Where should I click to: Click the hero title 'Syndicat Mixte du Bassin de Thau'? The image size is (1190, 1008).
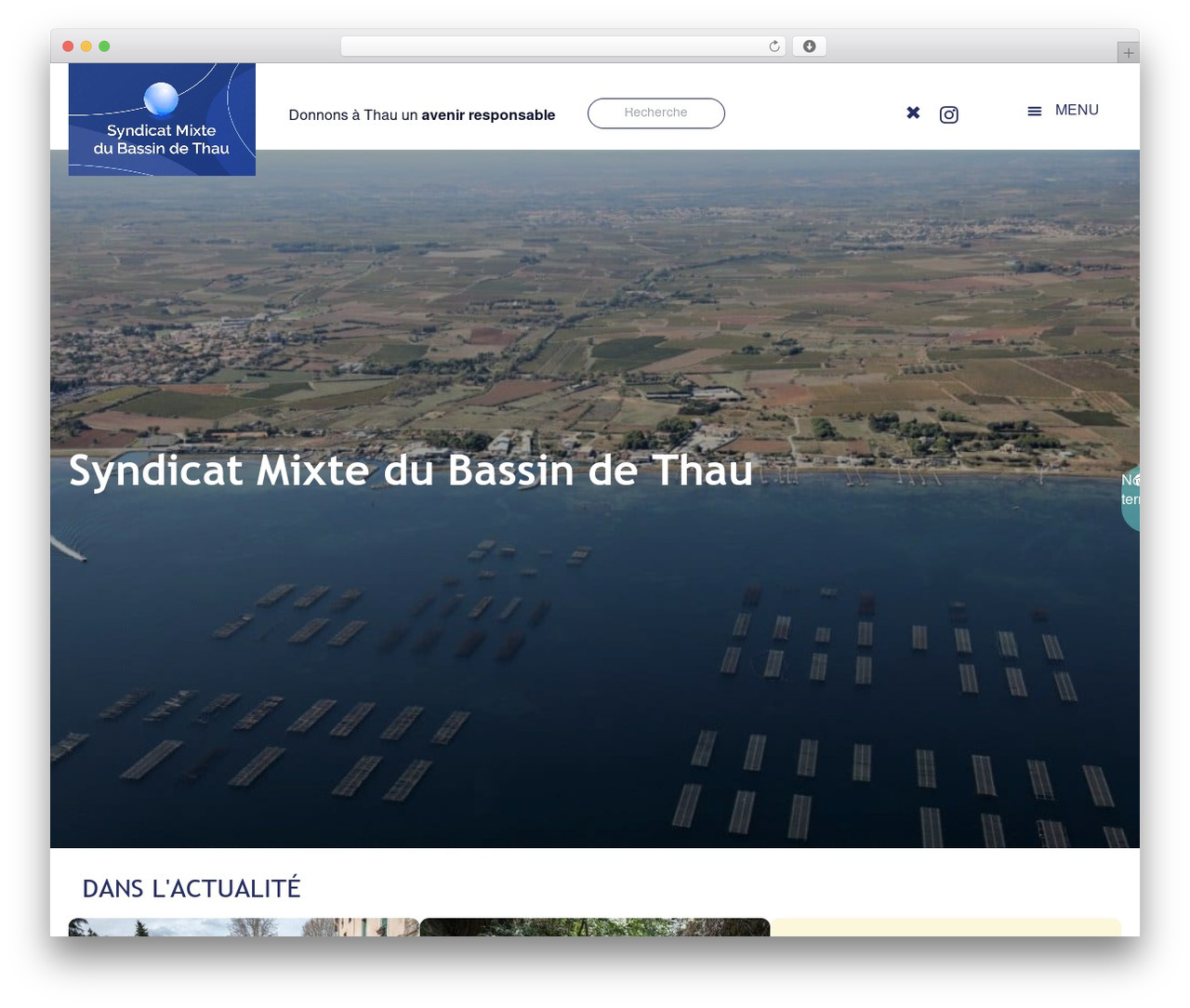[410, 471]
